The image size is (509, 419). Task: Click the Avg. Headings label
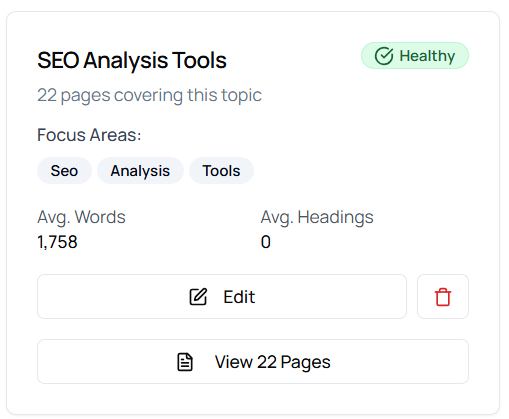[x=317, y=217]
